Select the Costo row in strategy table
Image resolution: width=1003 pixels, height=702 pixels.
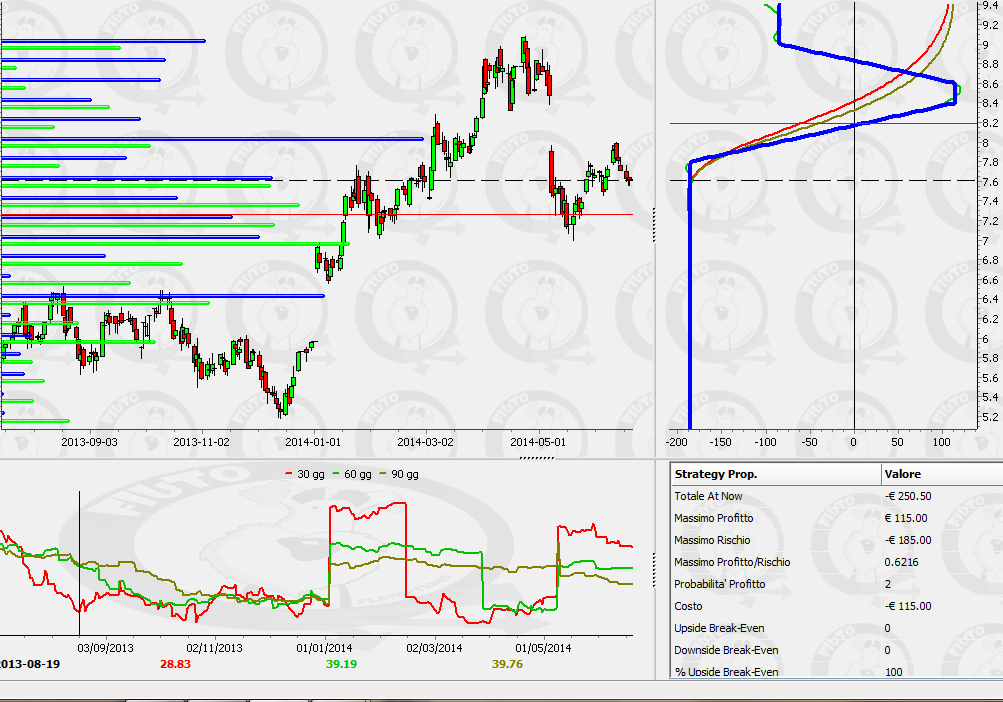(837, 606)
